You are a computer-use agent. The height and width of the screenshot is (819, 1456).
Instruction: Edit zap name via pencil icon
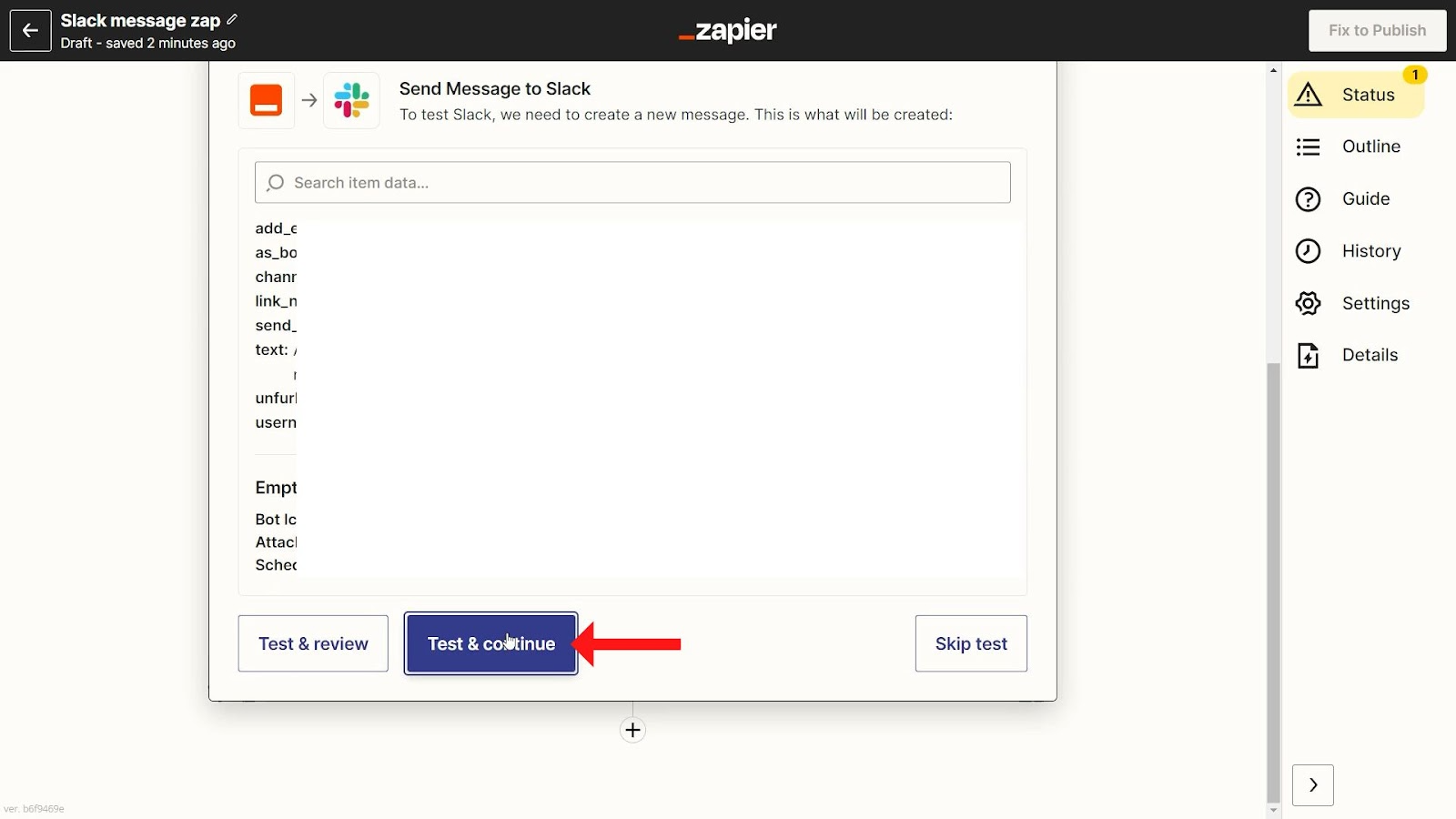point(232,19)
